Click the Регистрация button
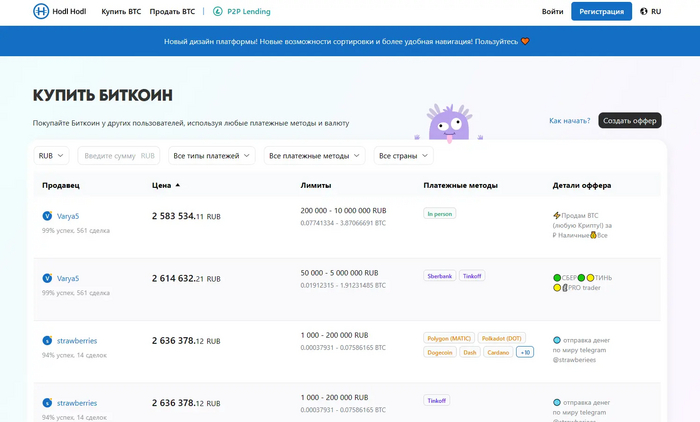700x422 pixels. coord(601,11)
